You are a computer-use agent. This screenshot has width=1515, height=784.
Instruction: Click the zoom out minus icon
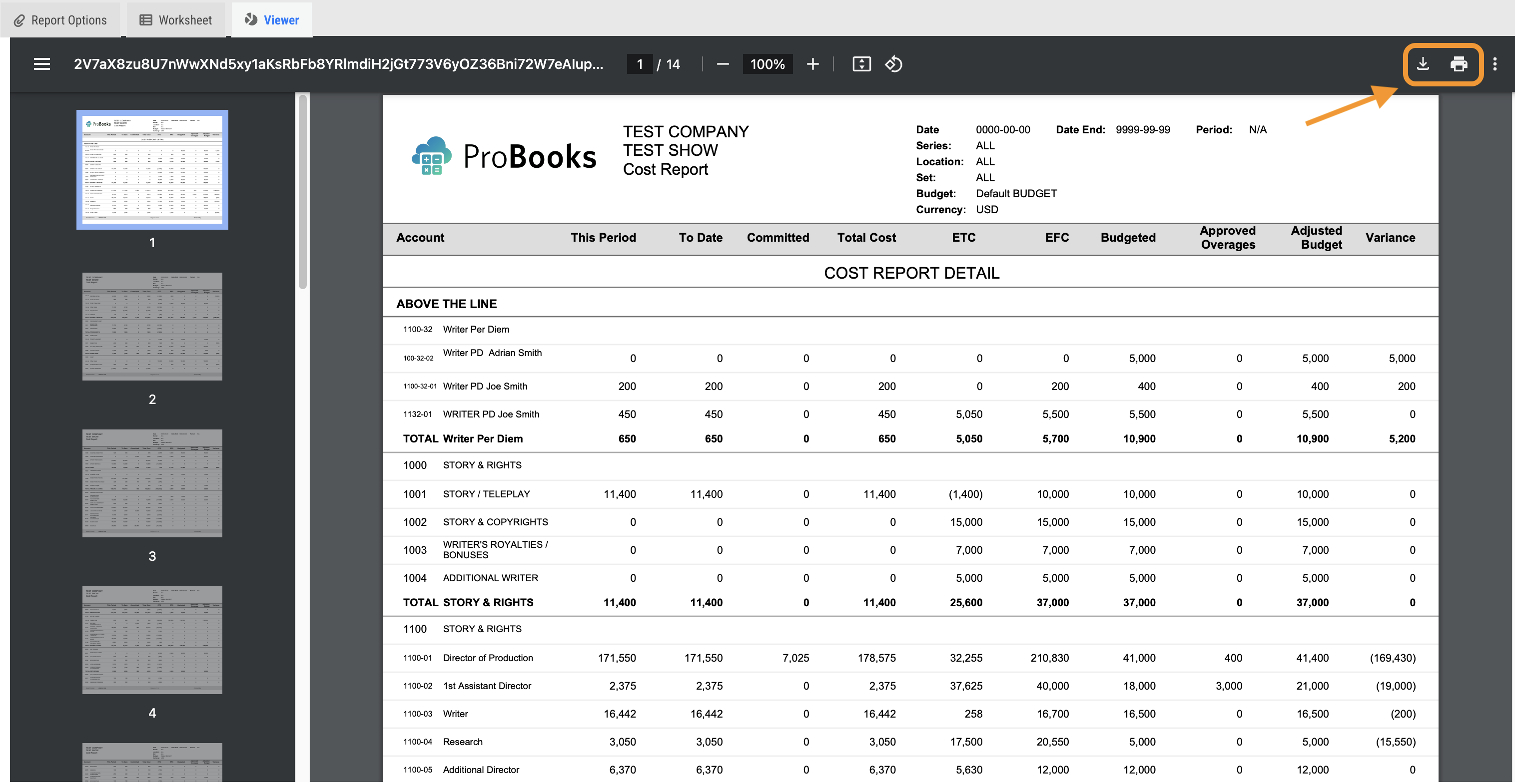(723, 64)
